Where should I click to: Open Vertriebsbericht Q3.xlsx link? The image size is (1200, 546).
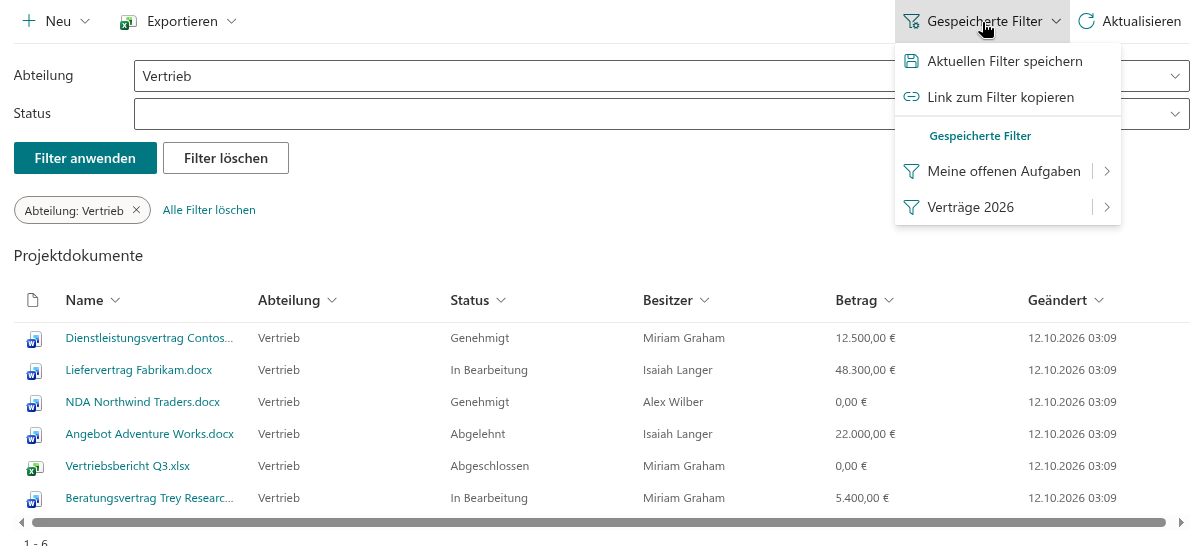128,466
